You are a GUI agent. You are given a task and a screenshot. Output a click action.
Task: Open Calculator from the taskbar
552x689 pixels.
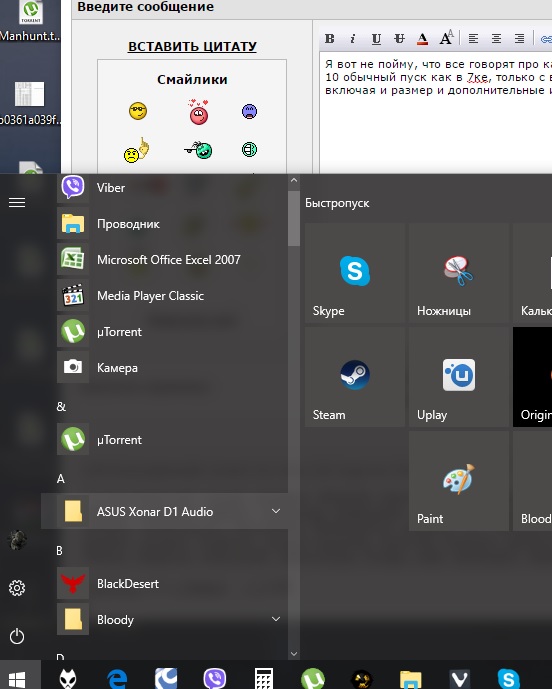pos(264,679)
